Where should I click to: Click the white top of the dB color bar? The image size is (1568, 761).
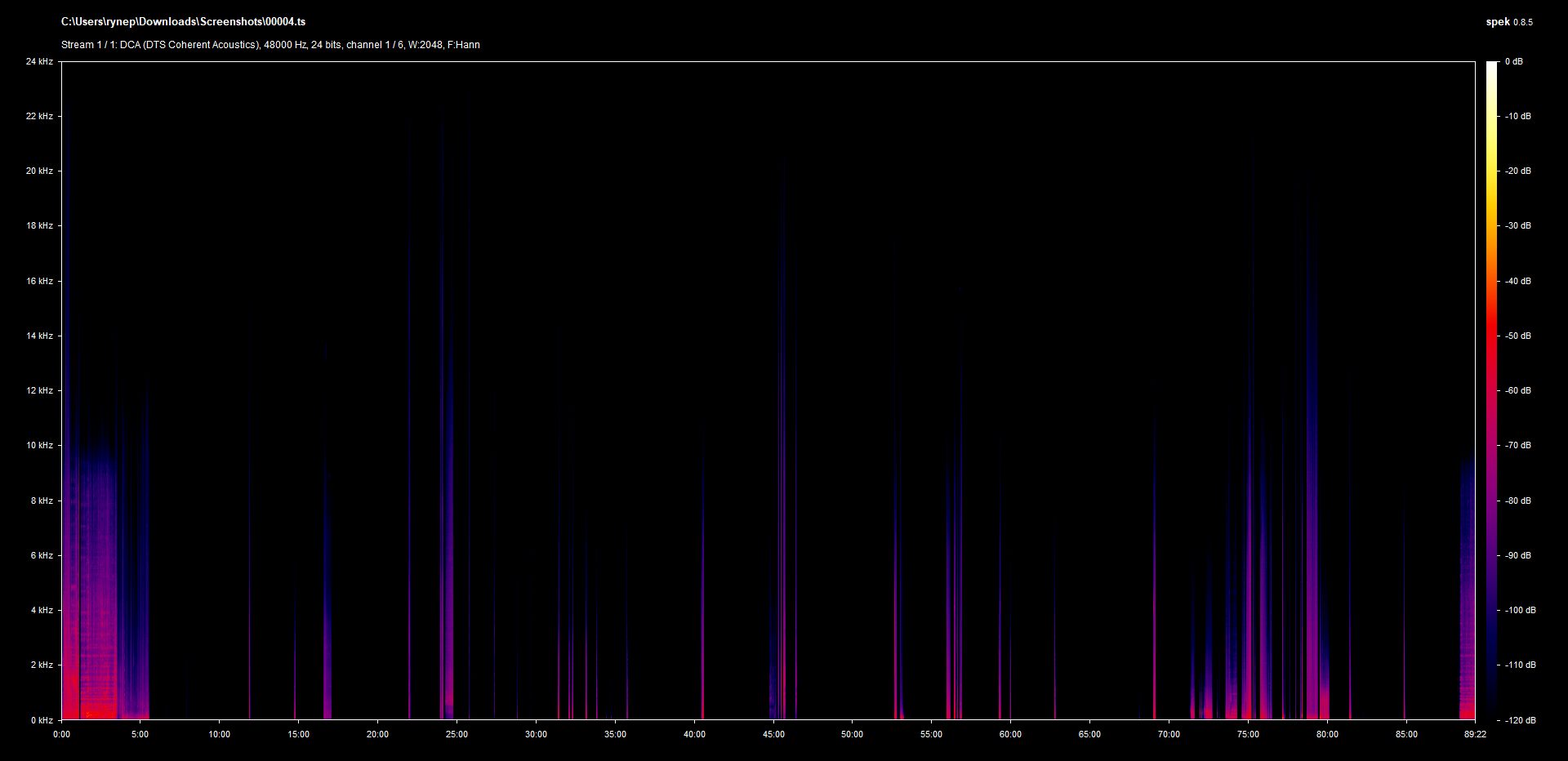[x=1492, y=65]
